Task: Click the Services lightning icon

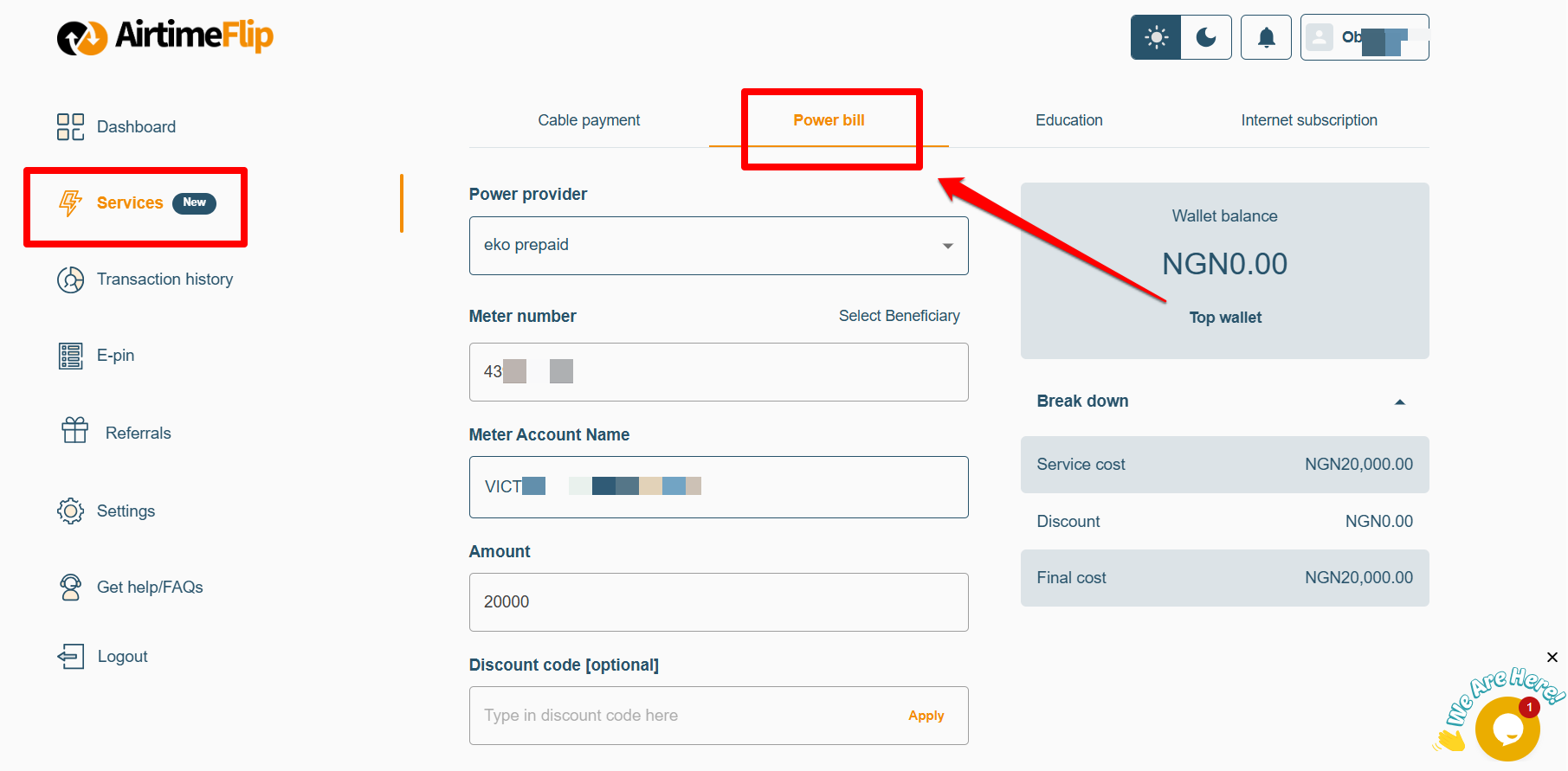Action: pos(70,202)
